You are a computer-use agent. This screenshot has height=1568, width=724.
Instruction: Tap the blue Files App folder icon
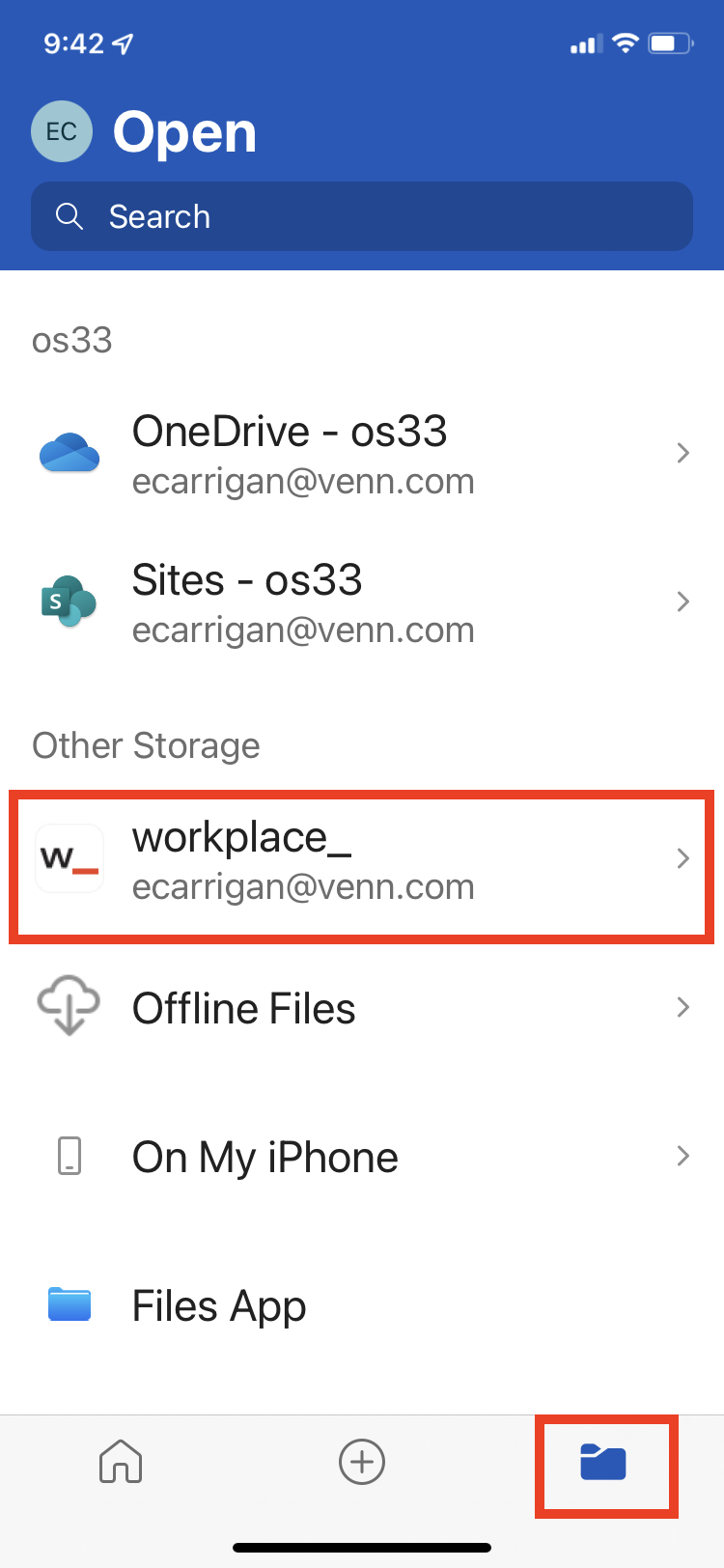point(70,1304)
